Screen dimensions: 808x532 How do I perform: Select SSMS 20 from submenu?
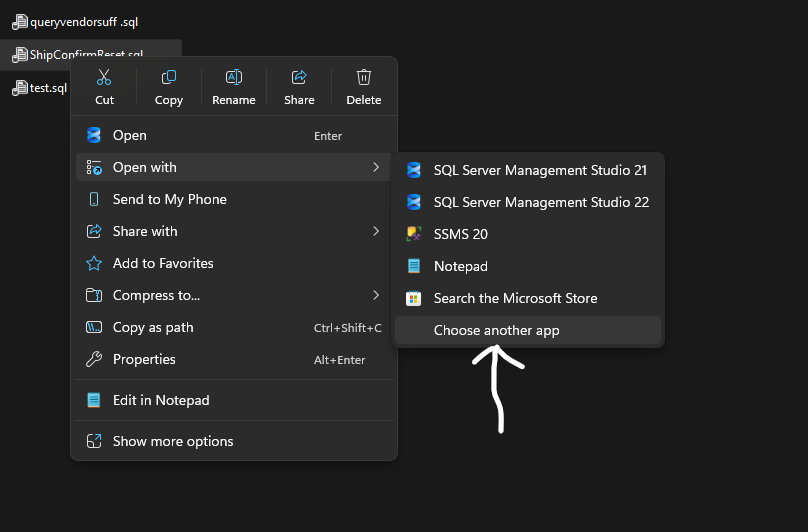point(460,234)
